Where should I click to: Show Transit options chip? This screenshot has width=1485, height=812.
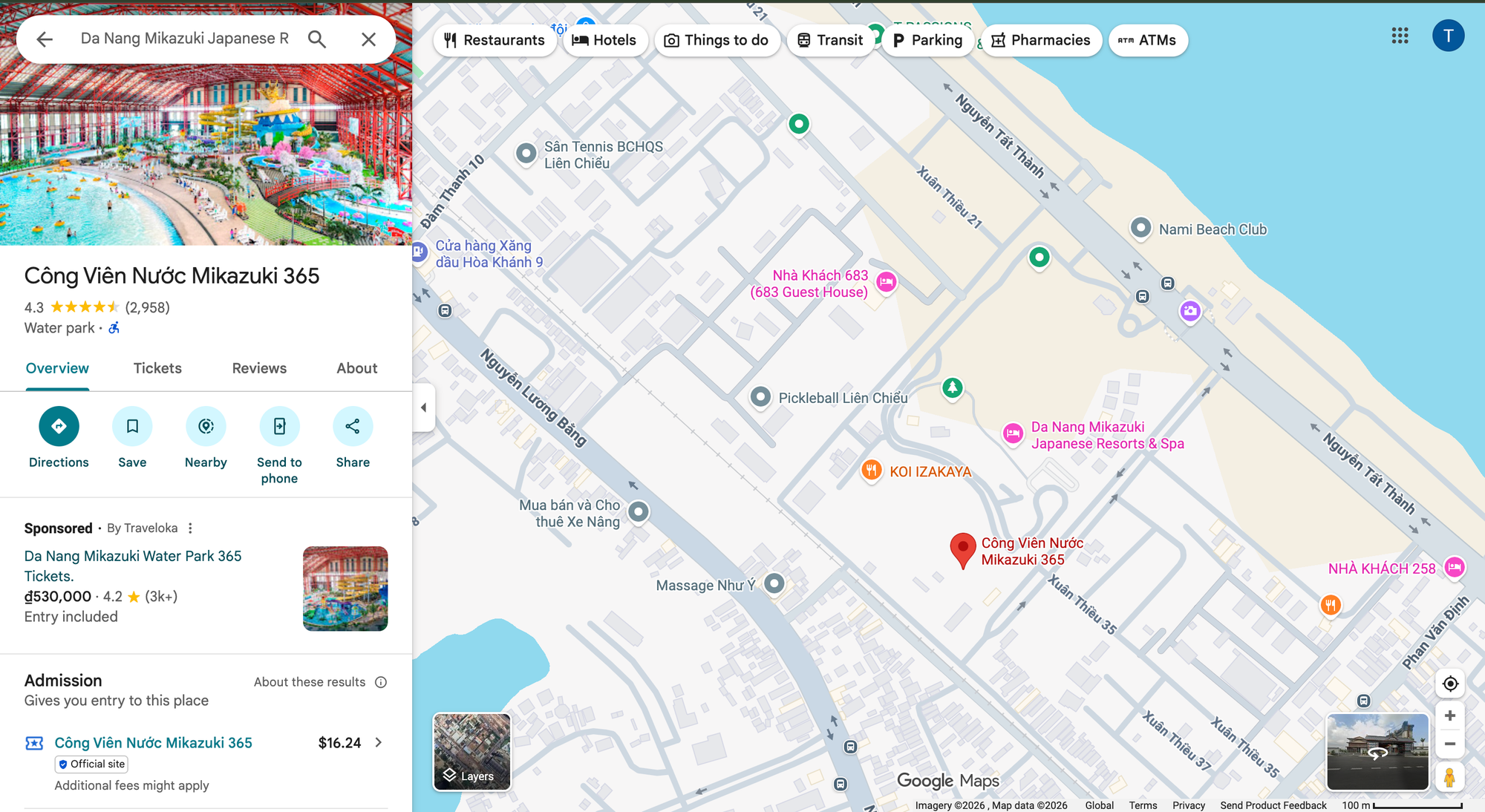tap(830, 40)
